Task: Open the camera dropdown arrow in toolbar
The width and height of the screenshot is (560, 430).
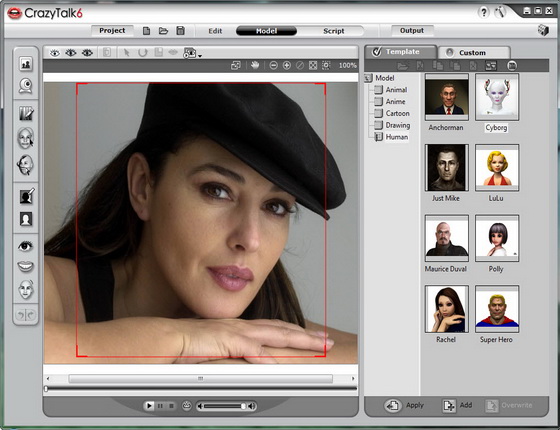Action: [x=200, y=56]
